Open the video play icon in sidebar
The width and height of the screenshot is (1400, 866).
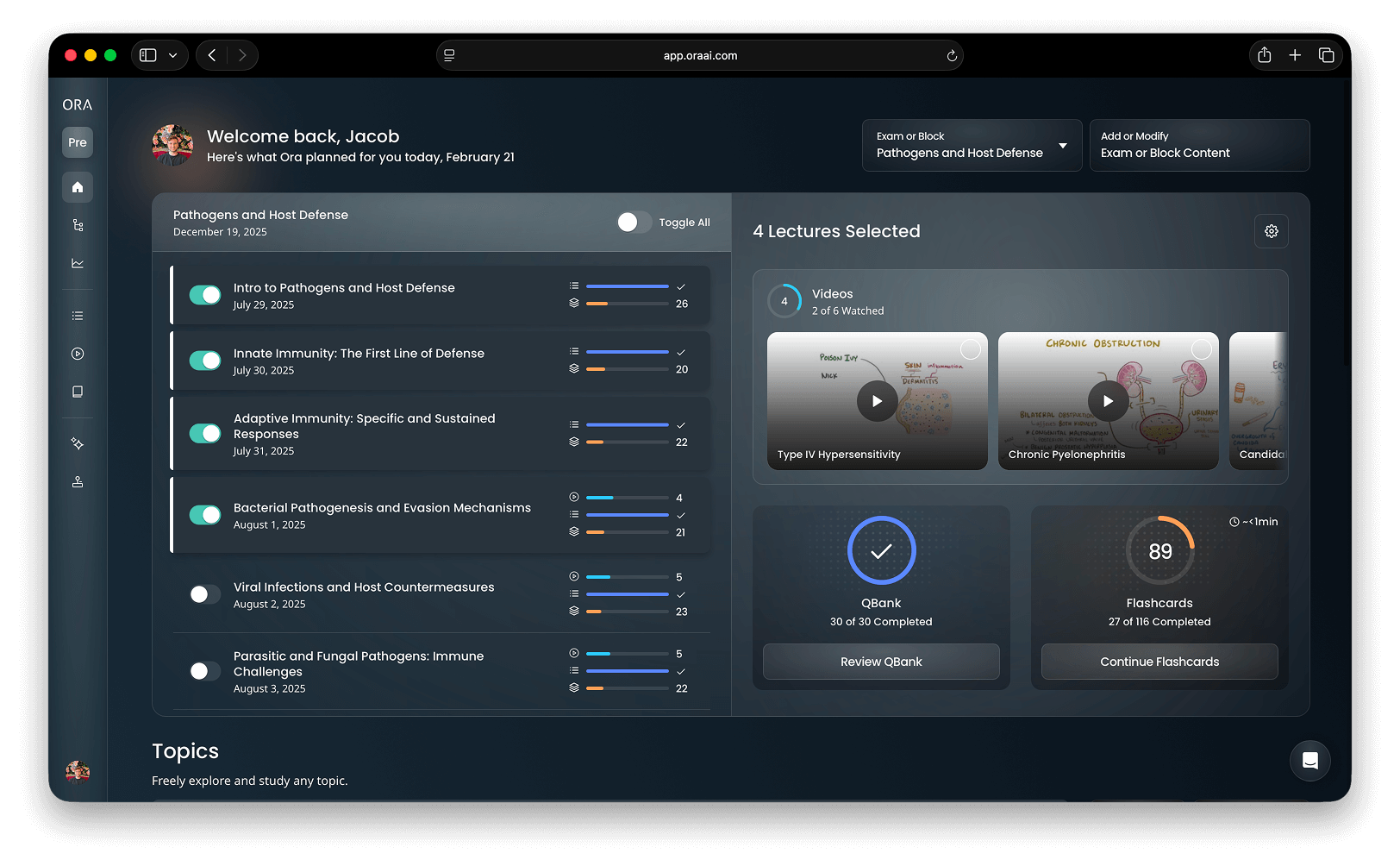click(78, 354)
